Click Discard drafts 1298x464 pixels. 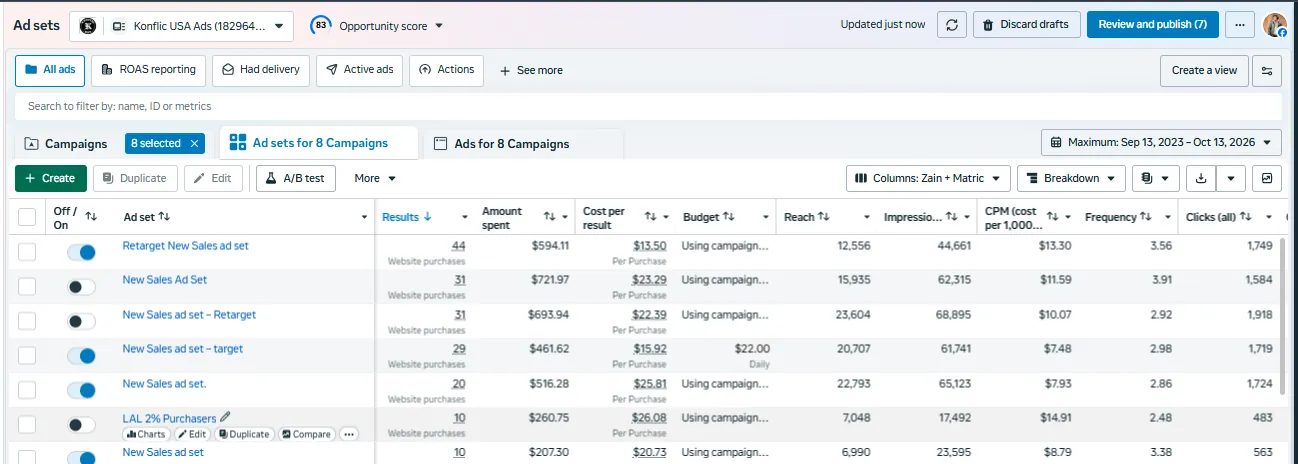coord(1026,25)
